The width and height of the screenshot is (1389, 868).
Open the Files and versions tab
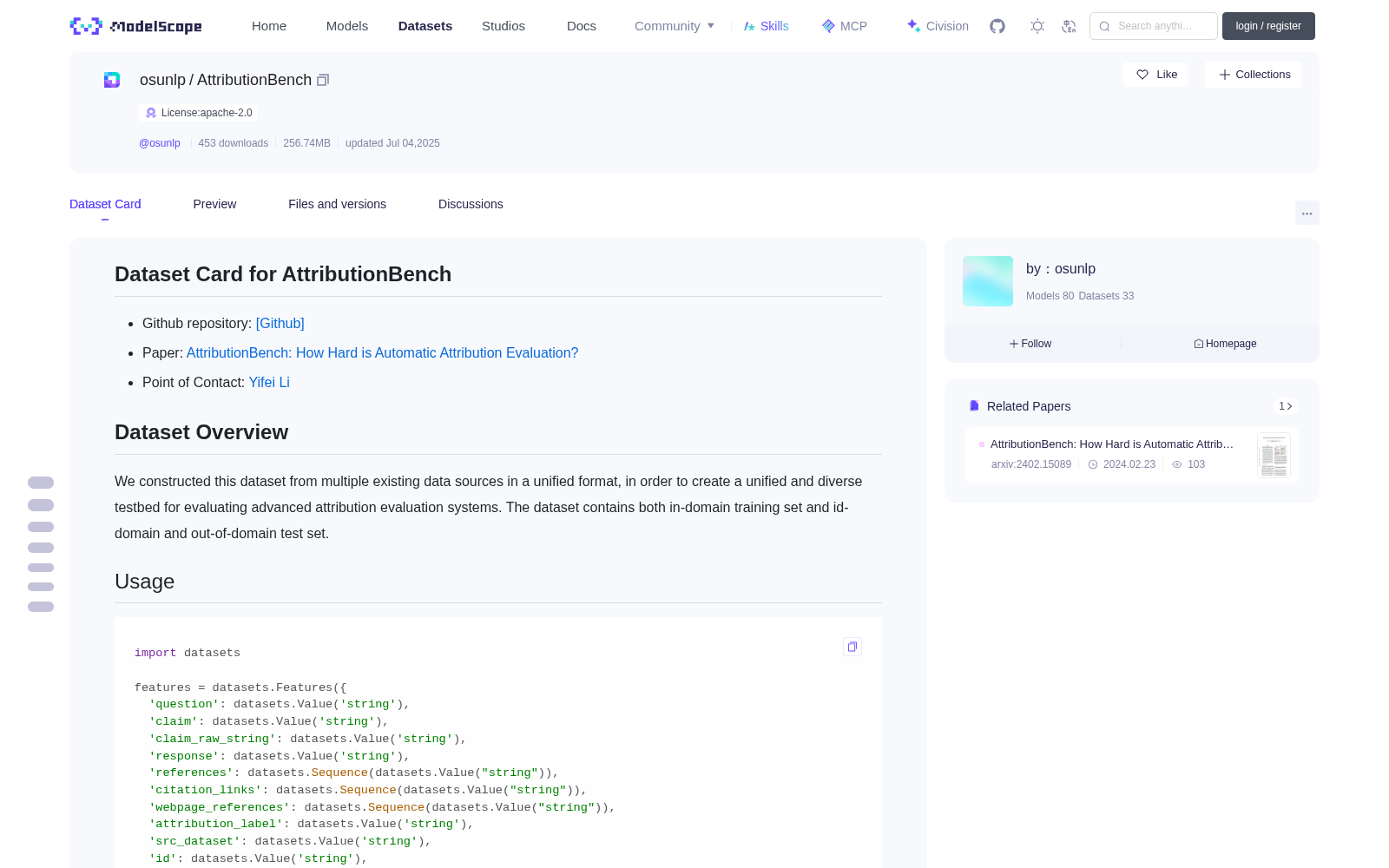click(x=337, y=204)
